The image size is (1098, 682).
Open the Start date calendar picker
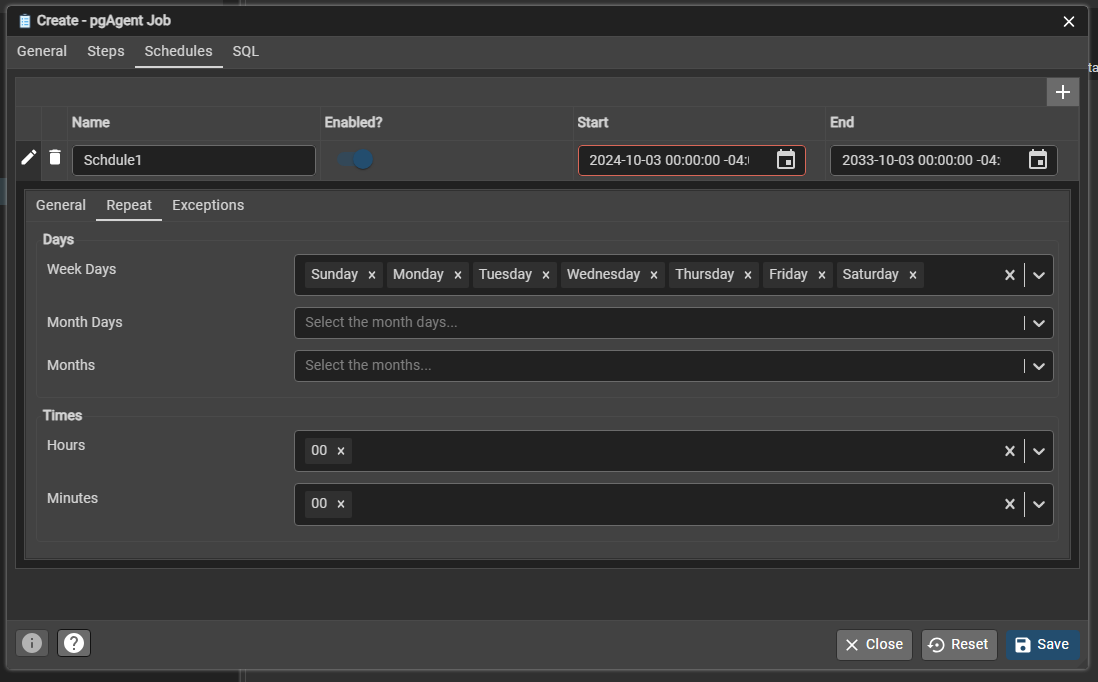tap(786, 160)
